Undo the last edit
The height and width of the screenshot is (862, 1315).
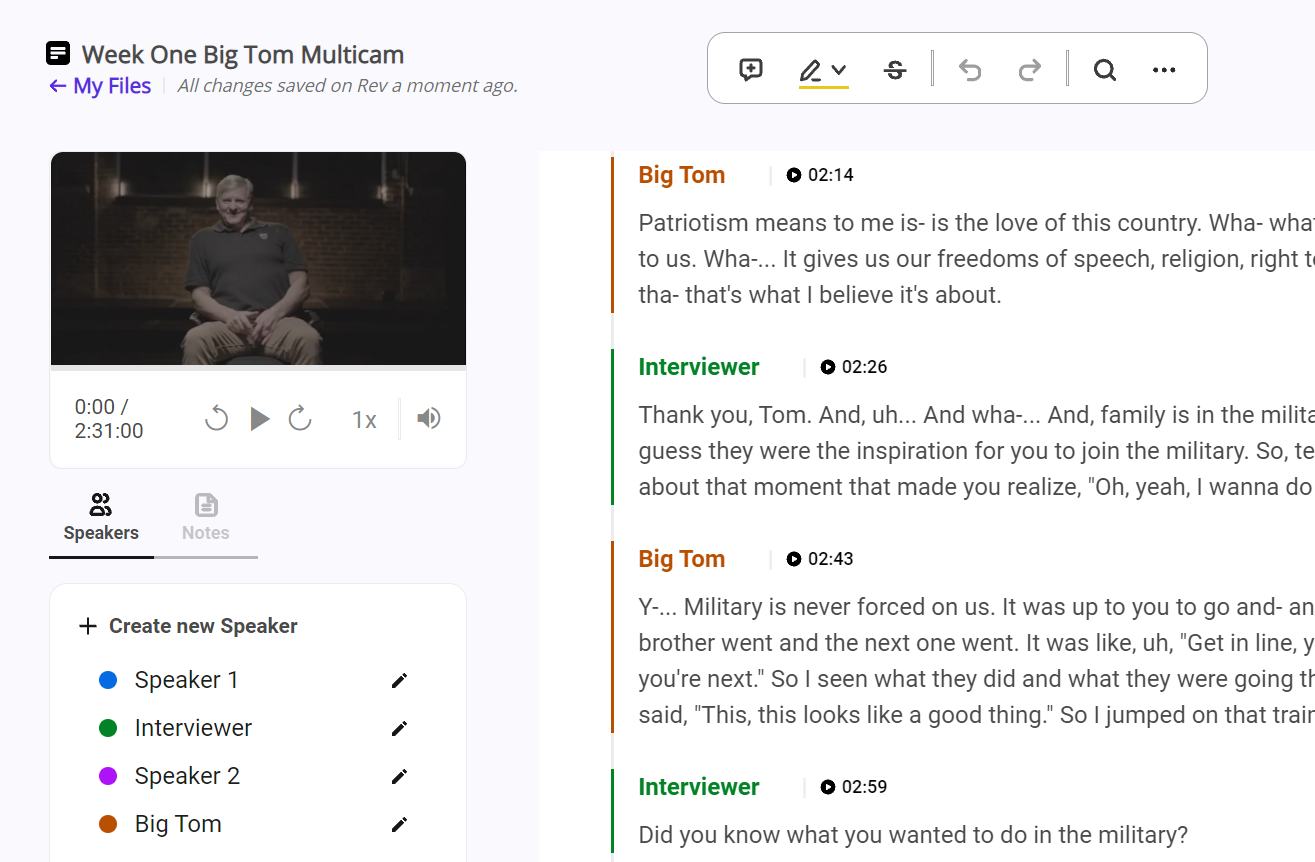pyautogui.click(x=969, y=70)
